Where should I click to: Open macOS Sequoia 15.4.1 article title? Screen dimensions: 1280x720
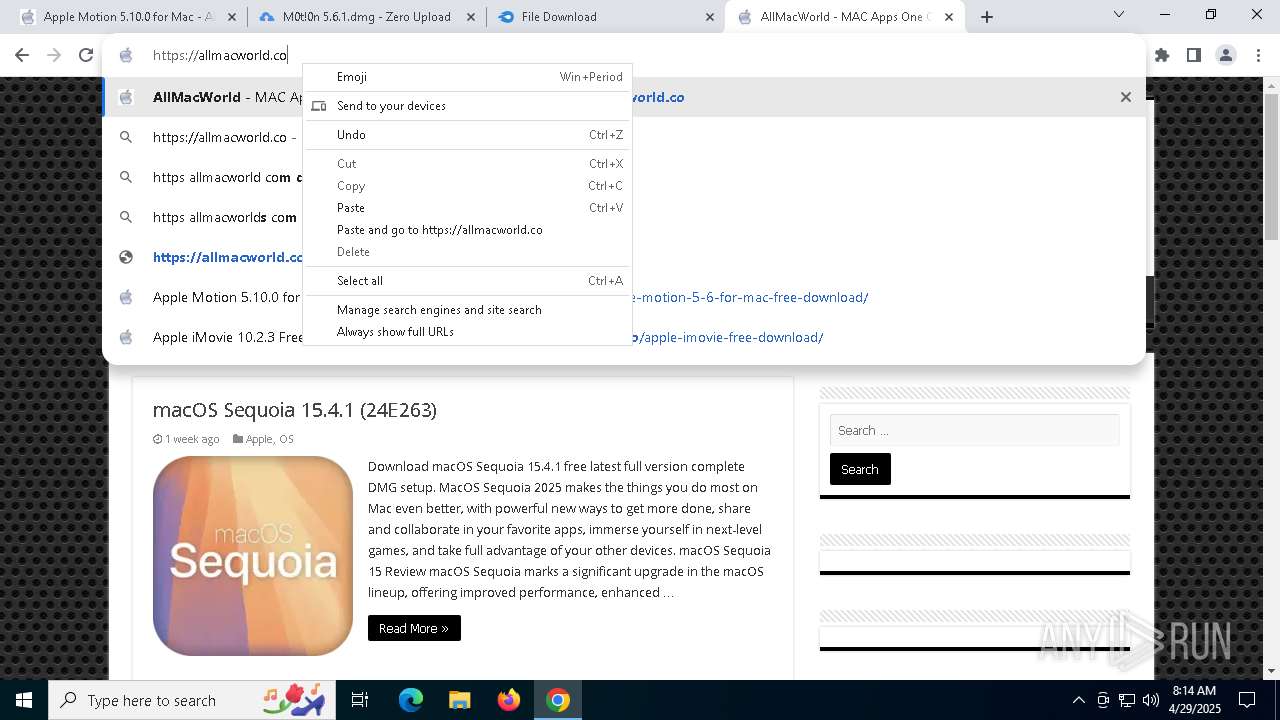coord(294,410)
